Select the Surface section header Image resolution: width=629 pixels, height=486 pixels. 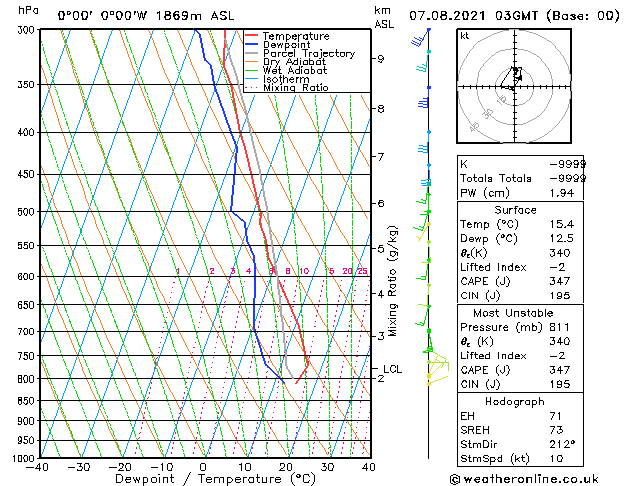516,210
